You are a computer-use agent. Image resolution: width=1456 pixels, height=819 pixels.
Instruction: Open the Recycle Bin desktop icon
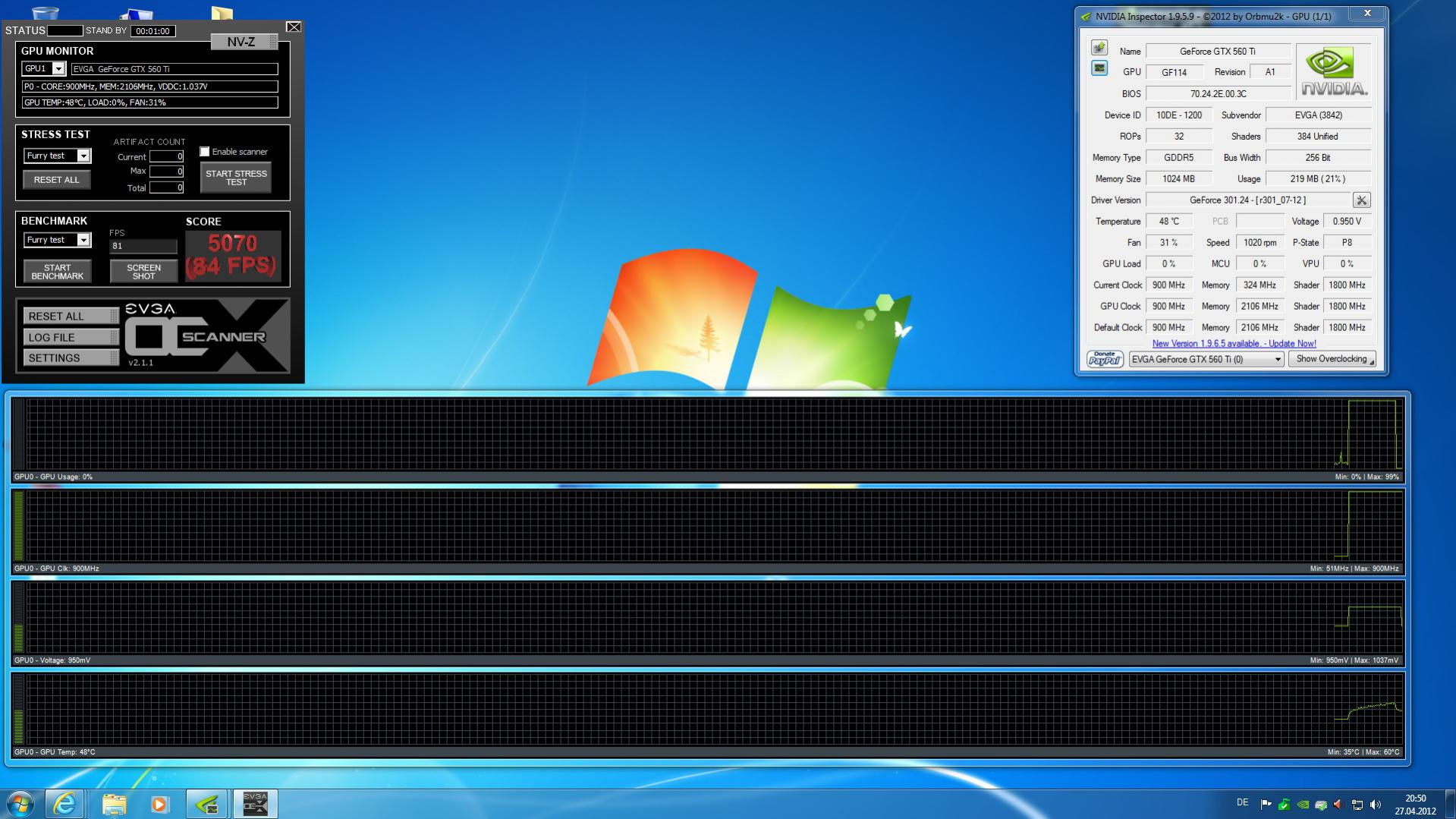46,13
